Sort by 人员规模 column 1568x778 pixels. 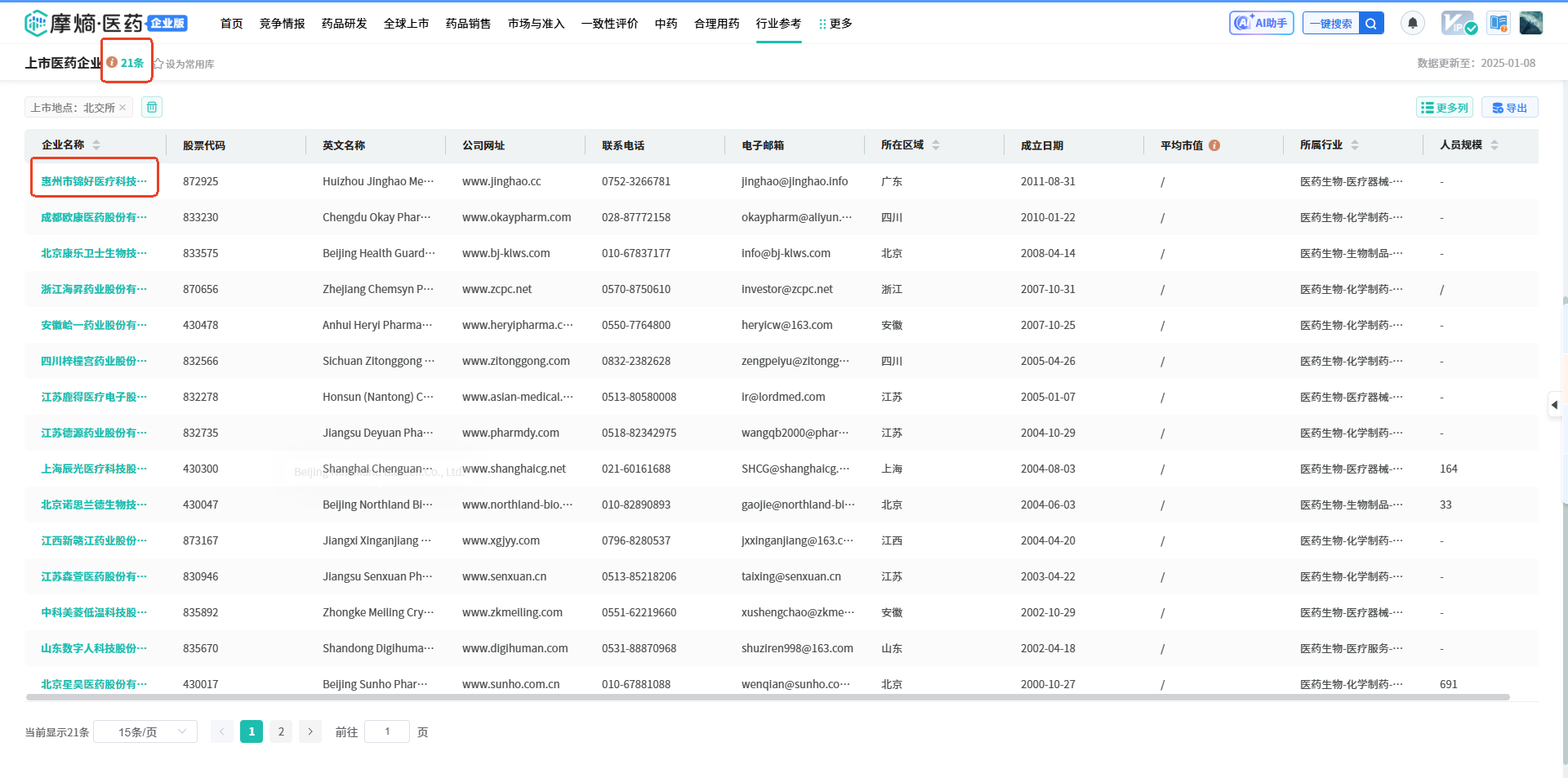[x=1494, y=144]
